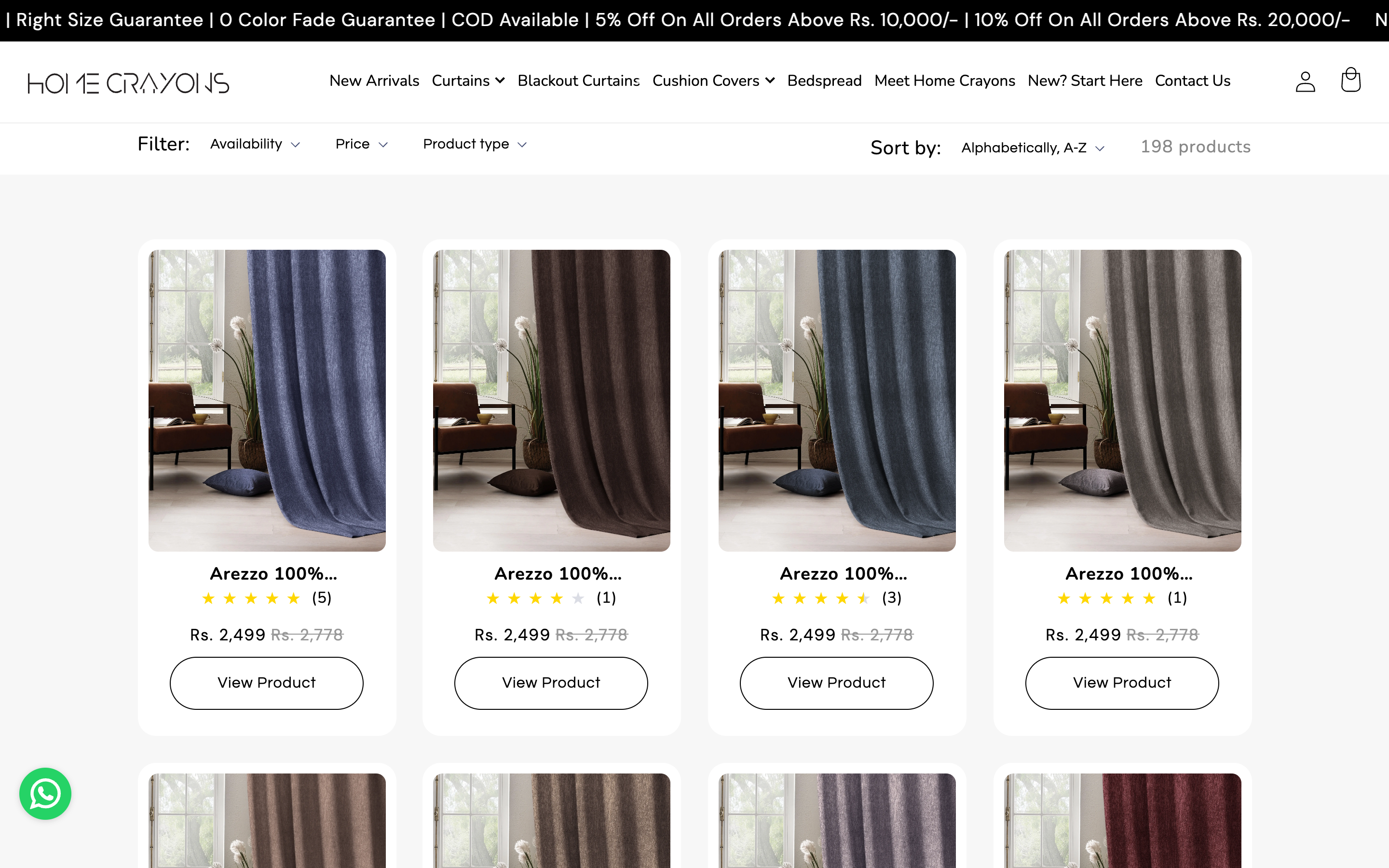Click the strikethrough price Rs. 2,778
Image resolution: width=1389 pixels, height=868 pixels.
(x=307, y=635)
